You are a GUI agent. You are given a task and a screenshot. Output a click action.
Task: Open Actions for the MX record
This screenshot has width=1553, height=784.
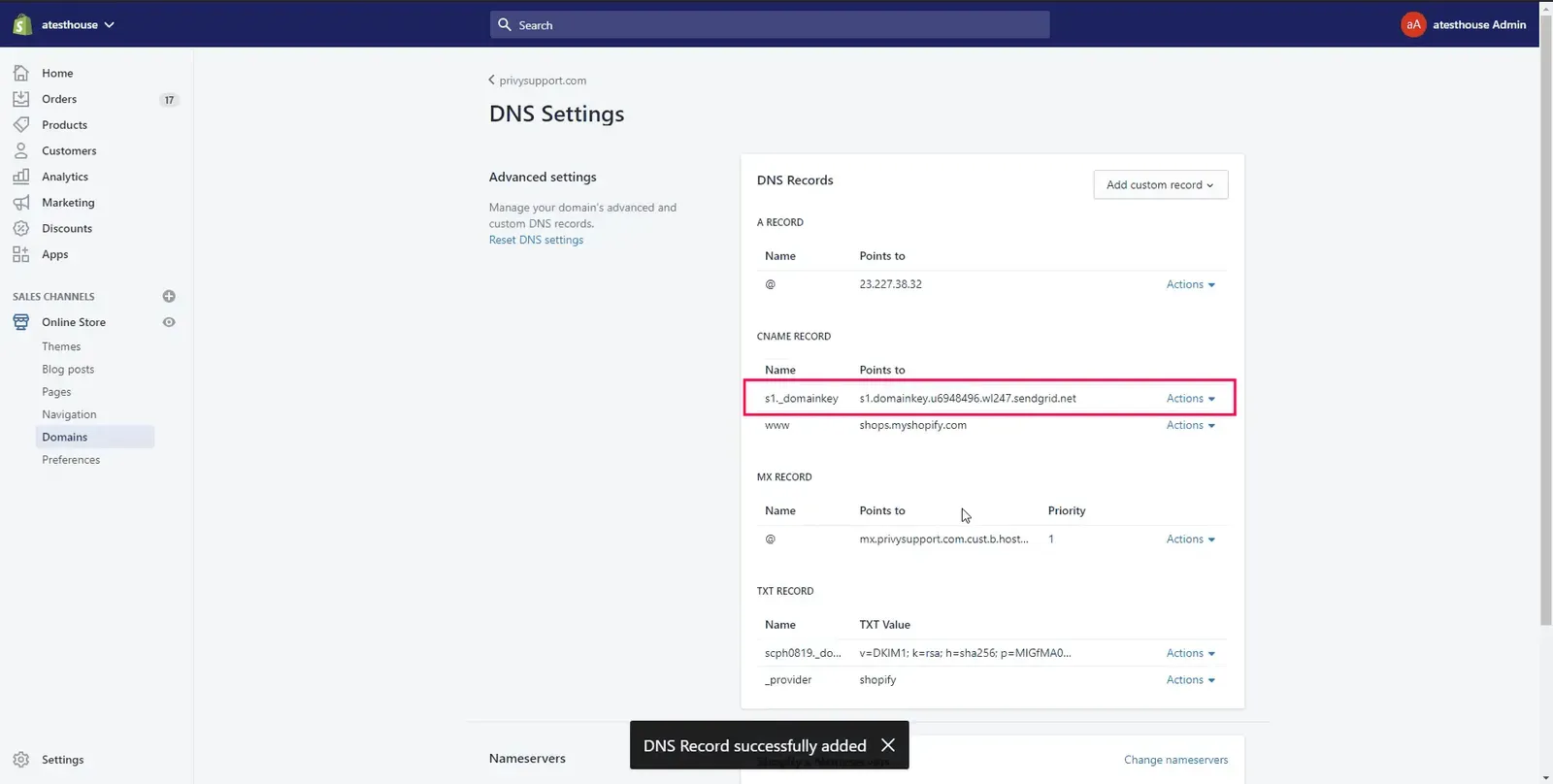[1191, 539]
